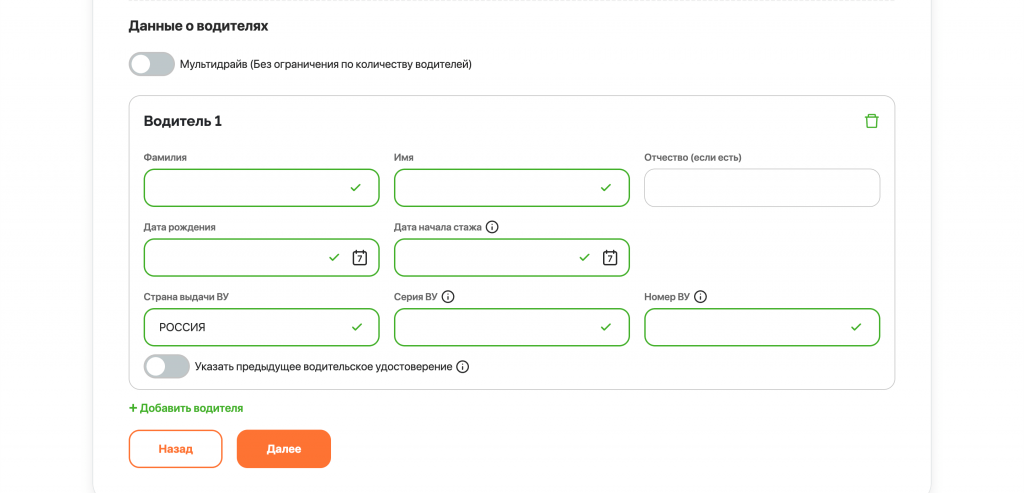Focus the Фамилия input field
Screen dimensions: 1024x493
coord(245,188)
